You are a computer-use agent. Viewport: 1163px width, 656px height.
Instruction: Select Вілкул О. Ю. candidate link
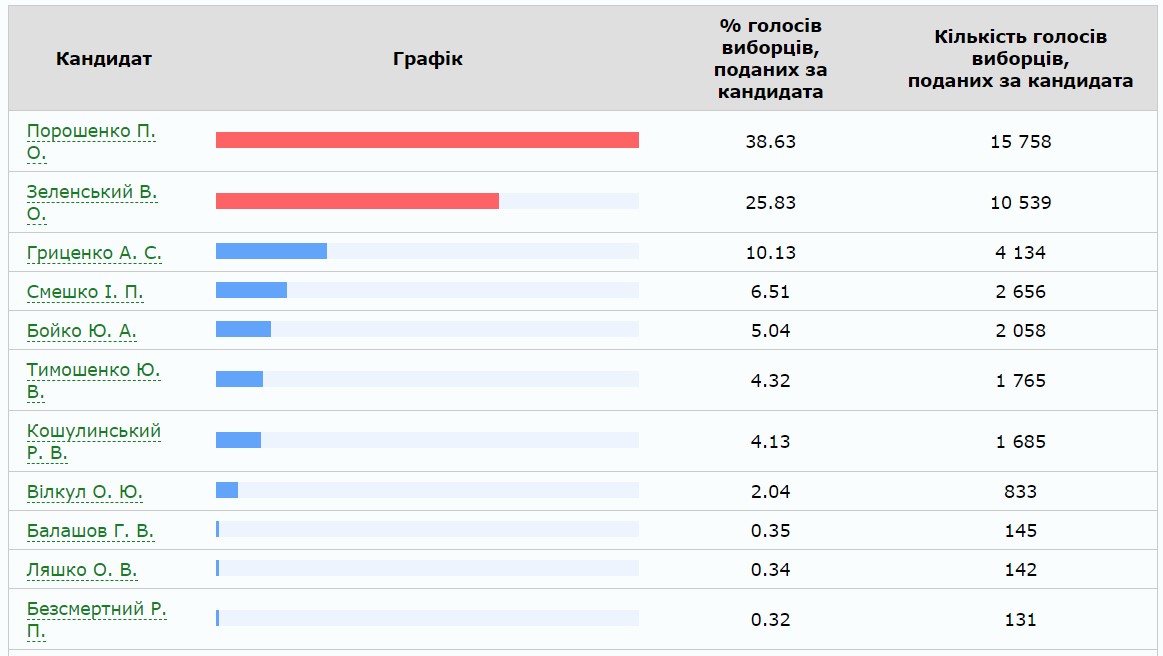(x=85, y=492)
